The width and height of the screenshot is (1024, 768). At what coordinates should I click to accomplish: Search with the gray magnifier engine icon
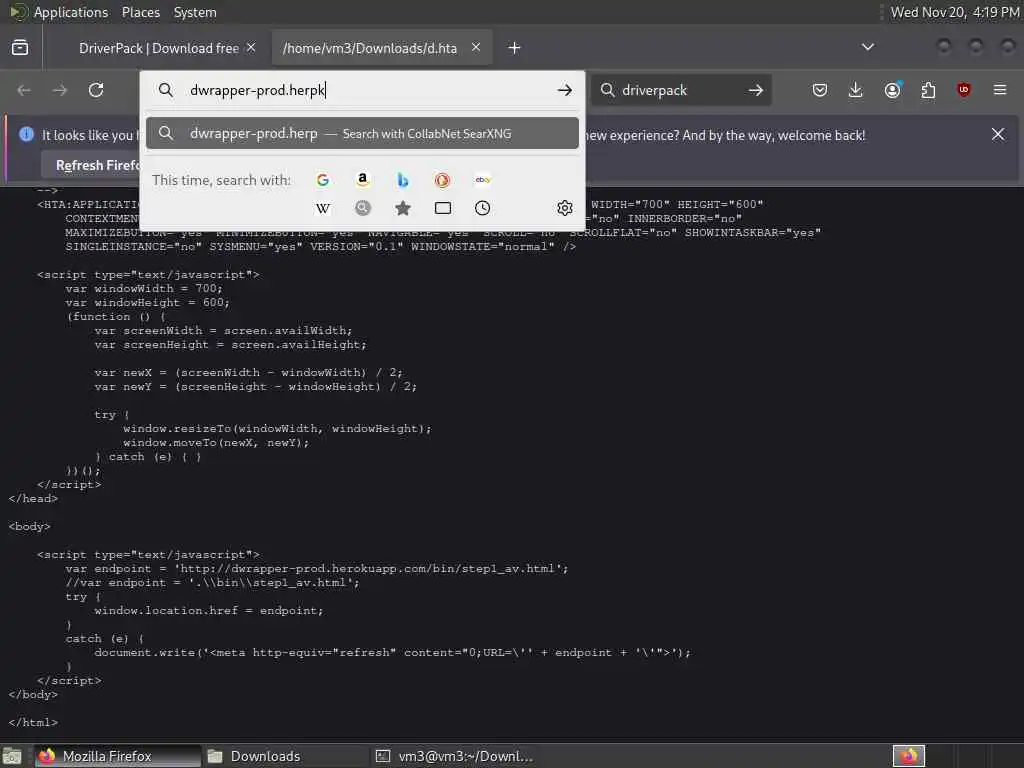[362, 208]
